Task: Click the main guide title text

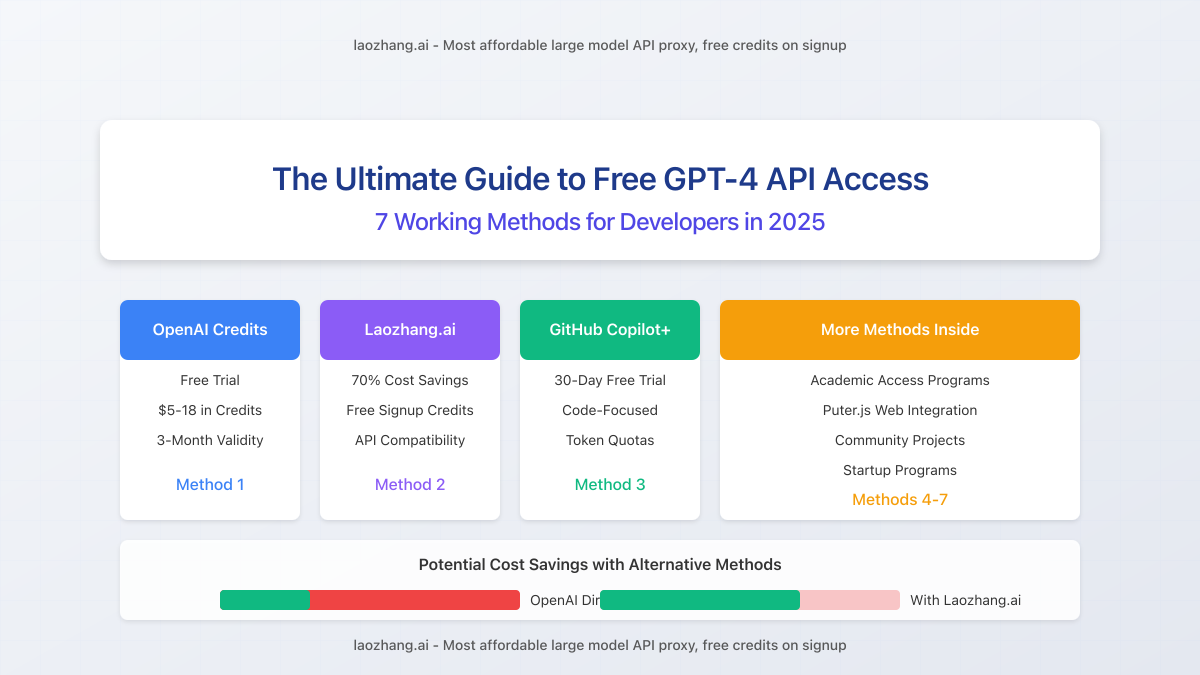Action: click(600, 179)
